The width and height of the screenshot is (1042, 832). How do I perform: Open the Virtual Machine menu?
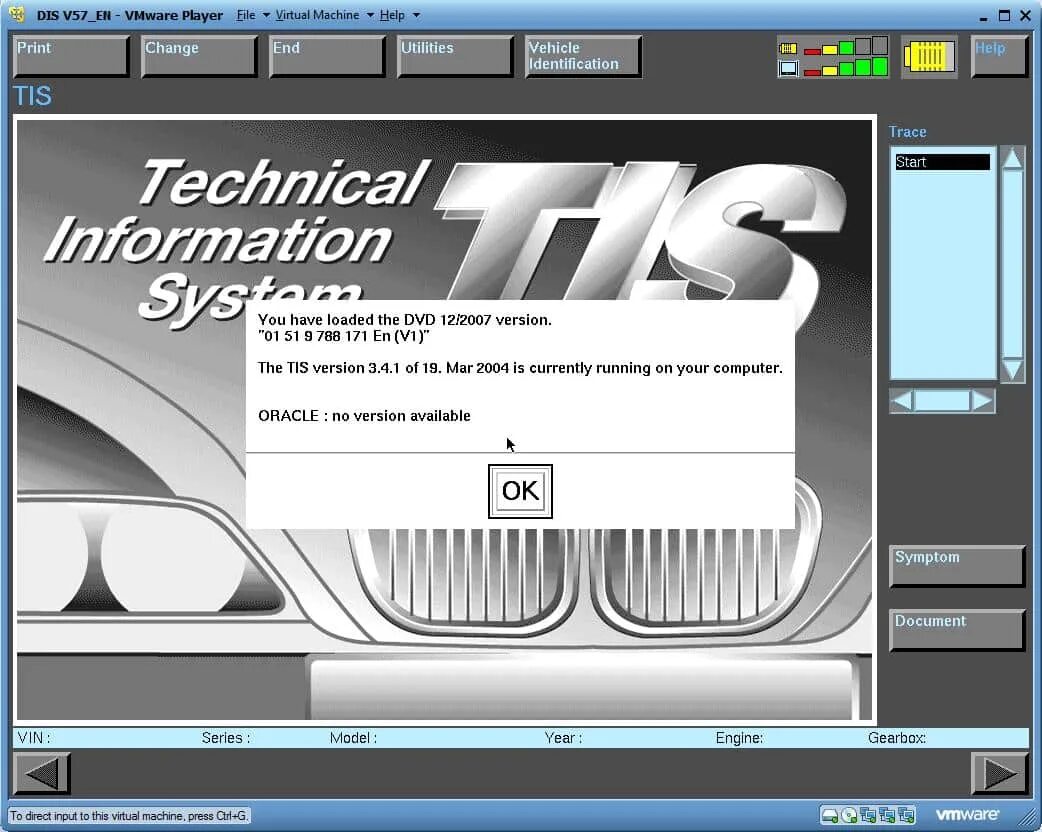click(317, 15)
